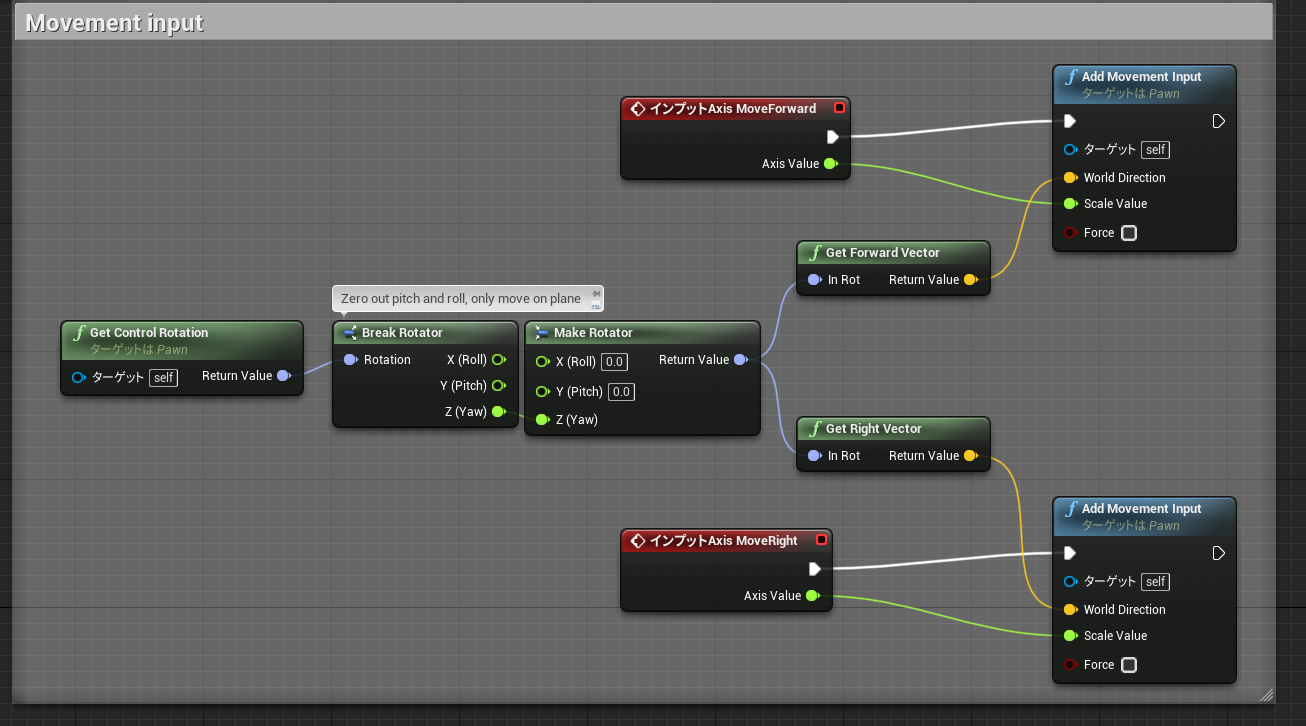Click the top Add Movement Input exec input pin
The width and height of the screenshot is (1306, 726).
(1070, 121)
